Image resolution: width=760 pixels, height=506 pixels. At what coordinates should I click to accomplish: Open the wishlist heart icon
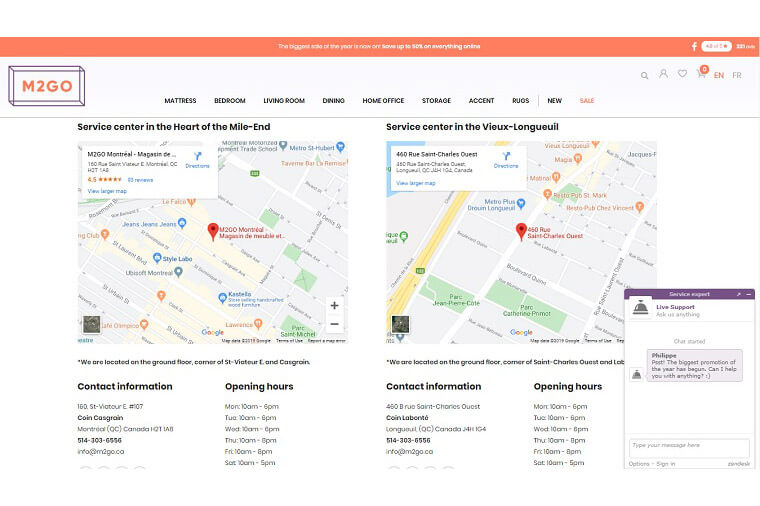pos(682,74)
